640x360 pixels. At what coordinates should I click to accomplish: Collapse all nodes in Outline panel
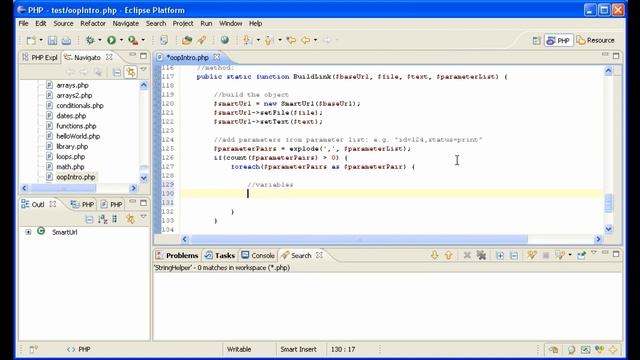(89, 220)
